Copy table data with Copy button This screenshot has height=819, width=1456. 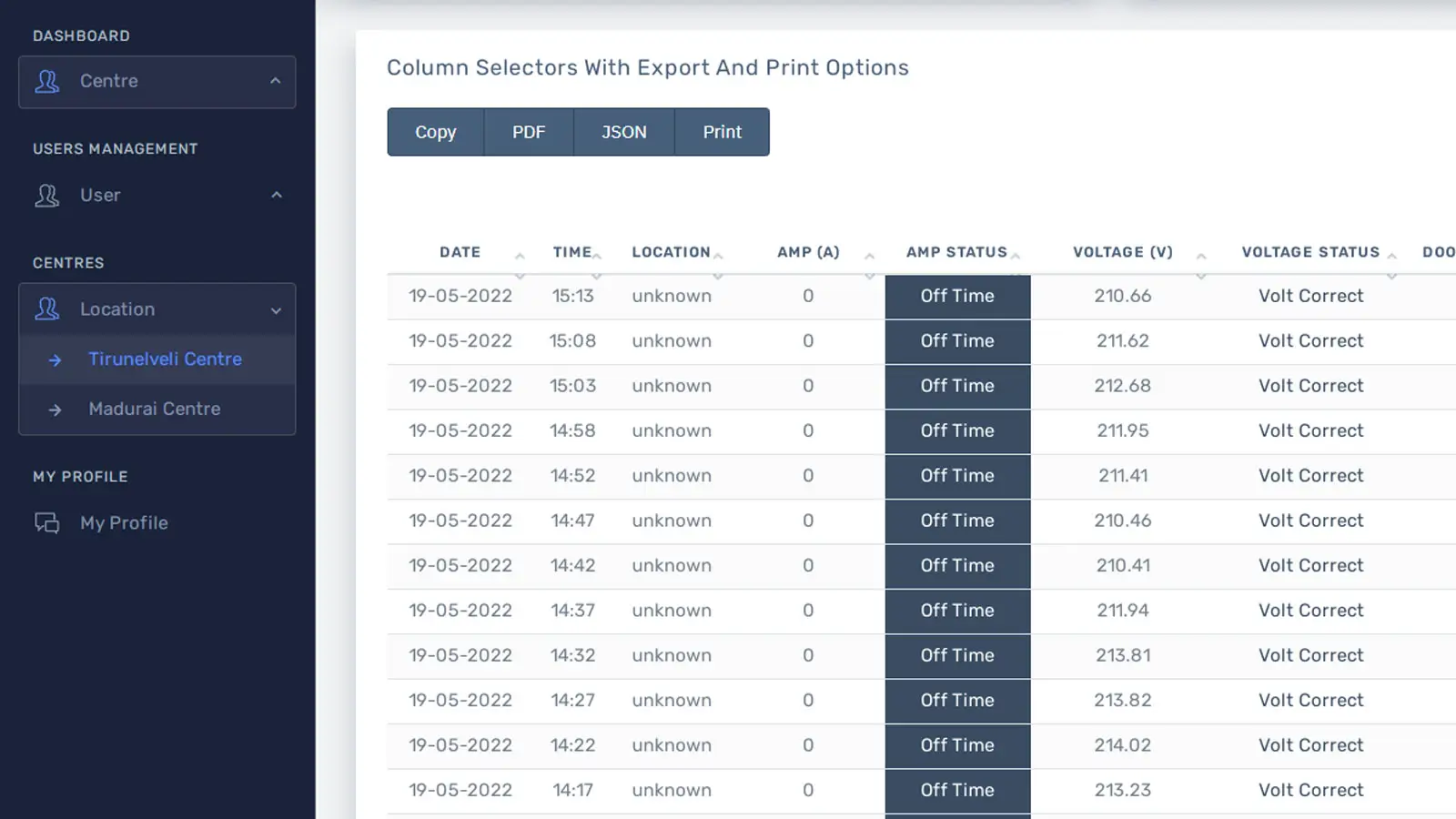click(x=435, y=132)
